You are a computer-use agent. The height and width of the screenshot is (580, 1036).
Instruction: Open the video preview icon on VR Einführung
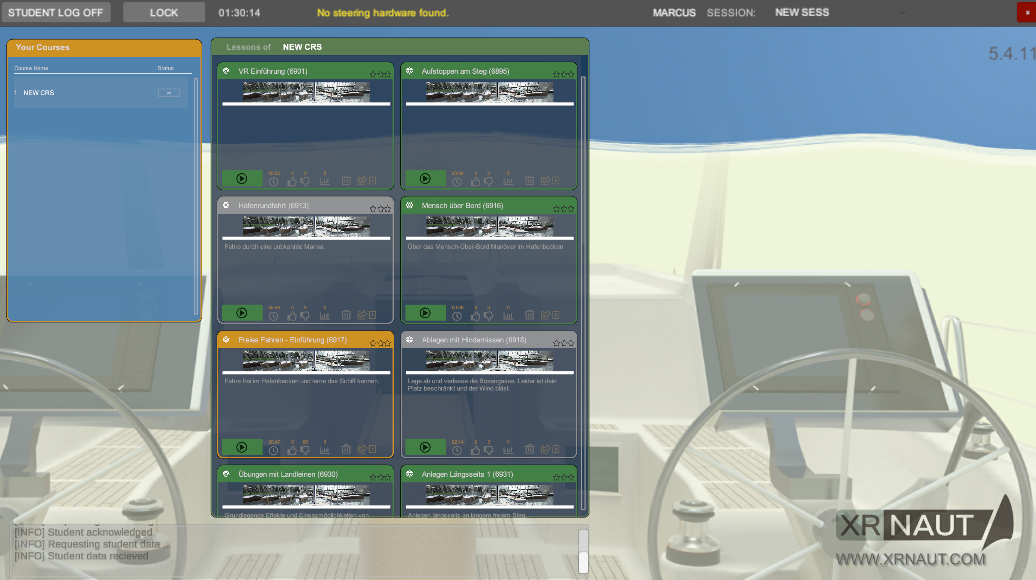click(375, 179)
